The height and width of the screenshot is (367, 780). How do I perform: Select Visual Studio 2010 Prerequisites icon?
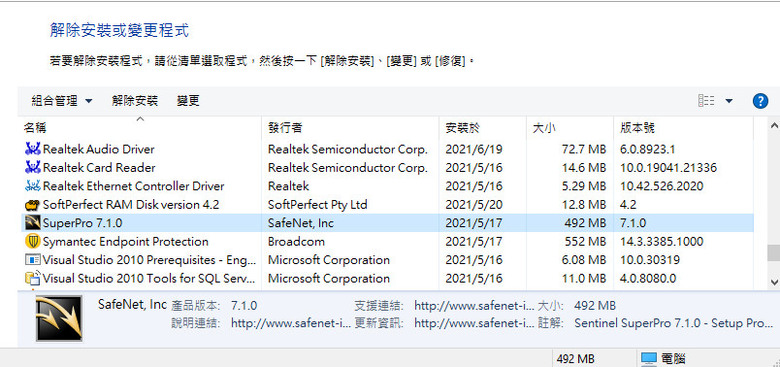tap(32, 260)
